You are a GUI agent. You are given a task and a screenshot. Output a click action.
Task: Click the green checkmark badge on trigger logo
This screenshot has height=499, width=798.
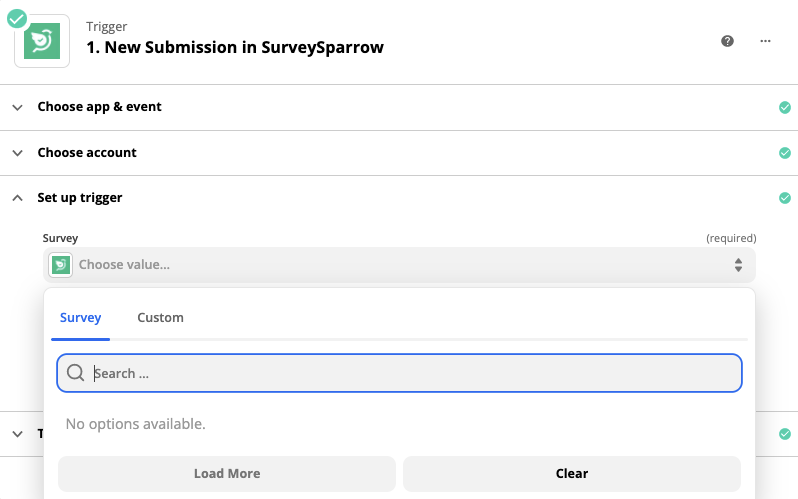[17, 19]
